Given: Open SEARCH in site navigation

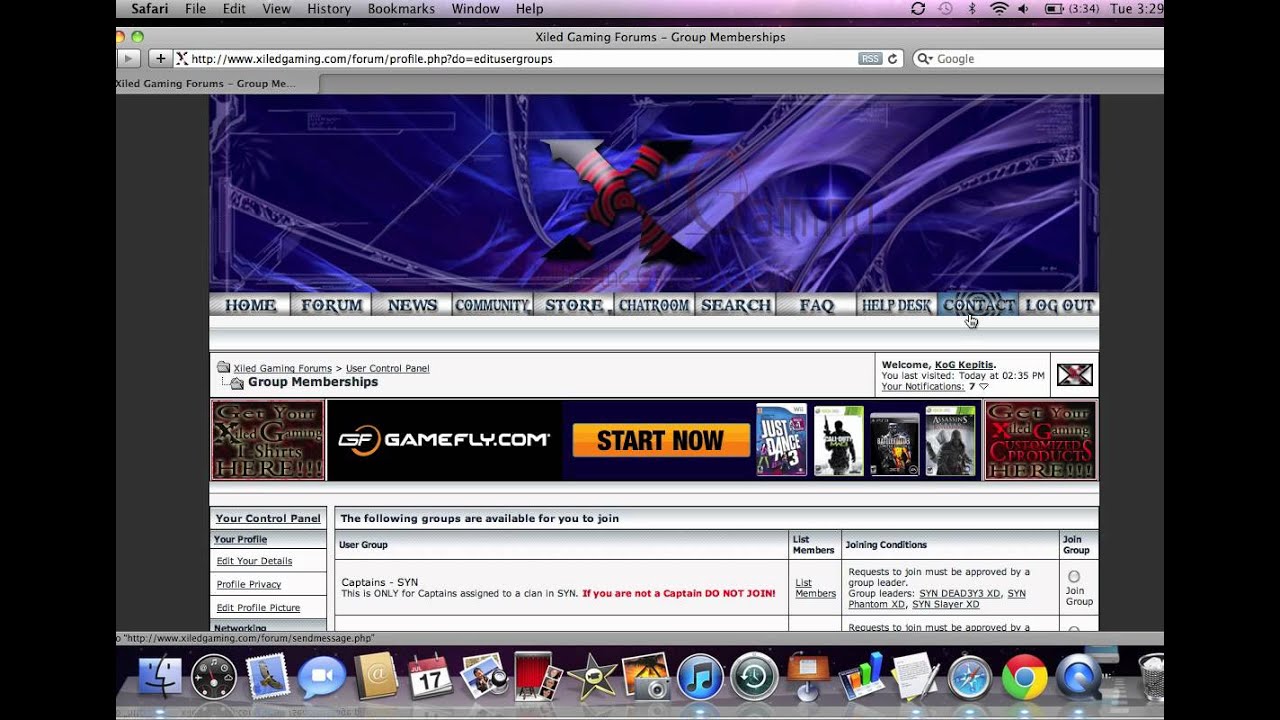Looking at the screenshot, I should pos(736,305).
